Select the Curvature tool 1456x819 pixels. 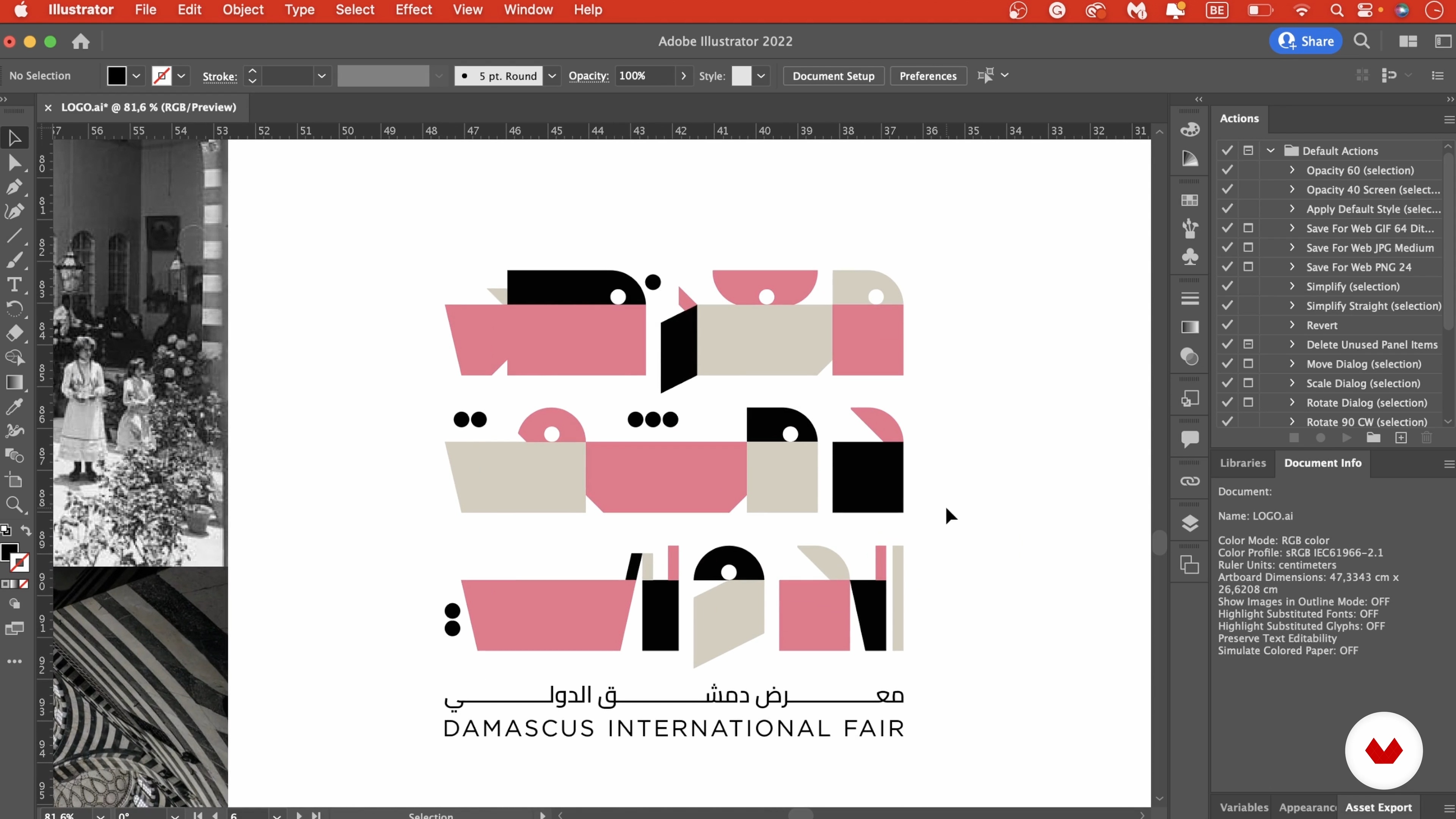point(15,212)
